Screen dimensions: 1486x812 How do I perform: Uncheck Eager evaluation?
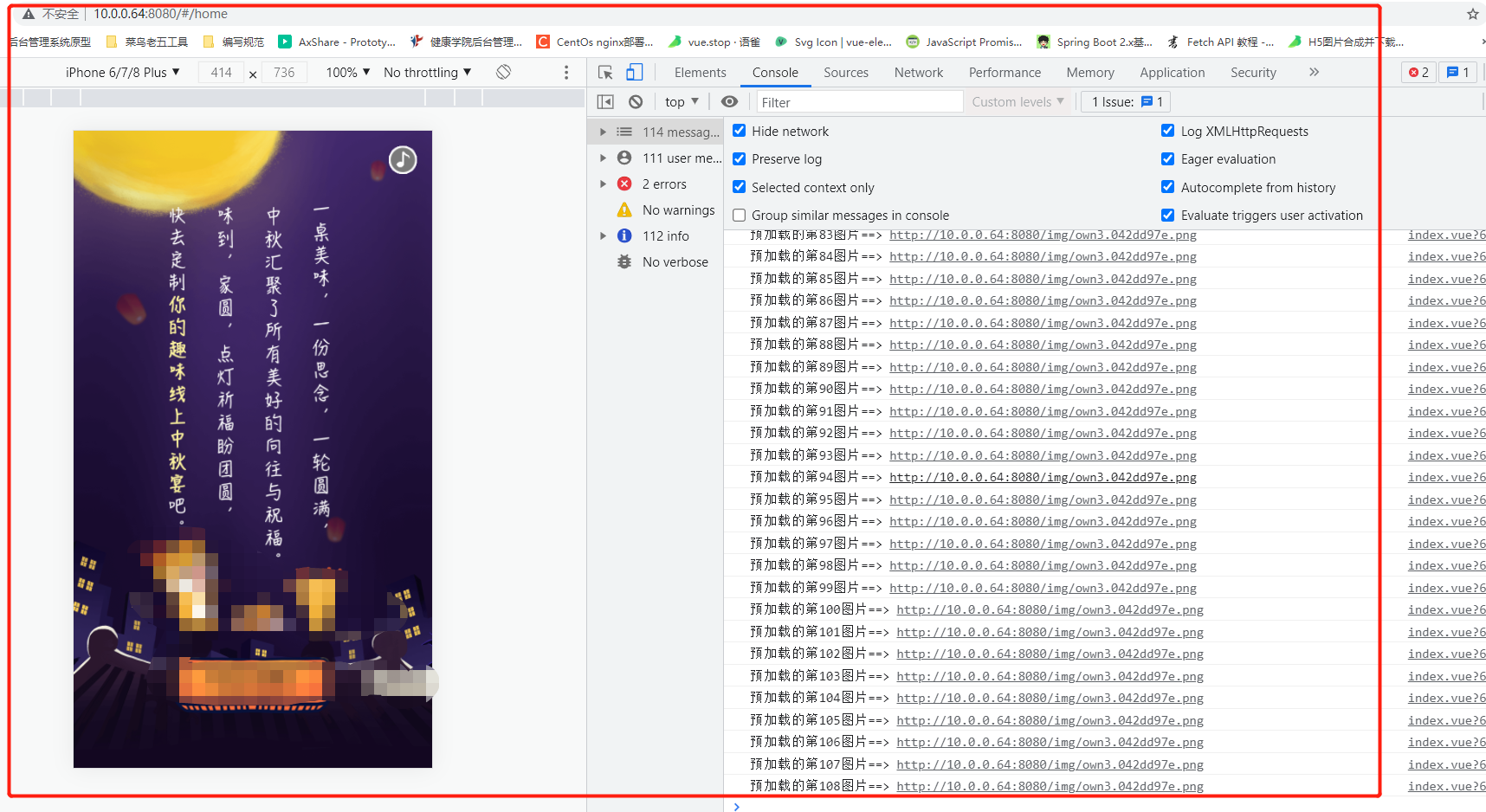(1168, 158)
